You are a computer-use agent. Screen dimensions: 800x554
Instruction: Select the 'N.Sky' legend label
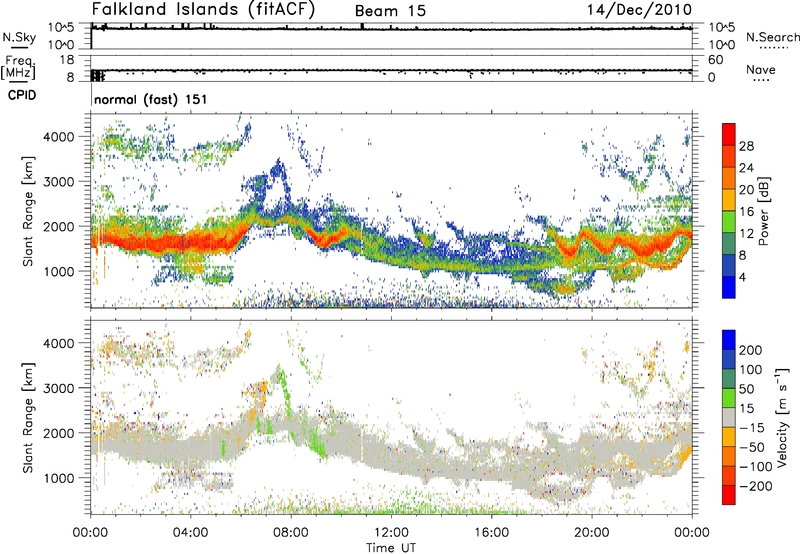click(x=19, y=37)
